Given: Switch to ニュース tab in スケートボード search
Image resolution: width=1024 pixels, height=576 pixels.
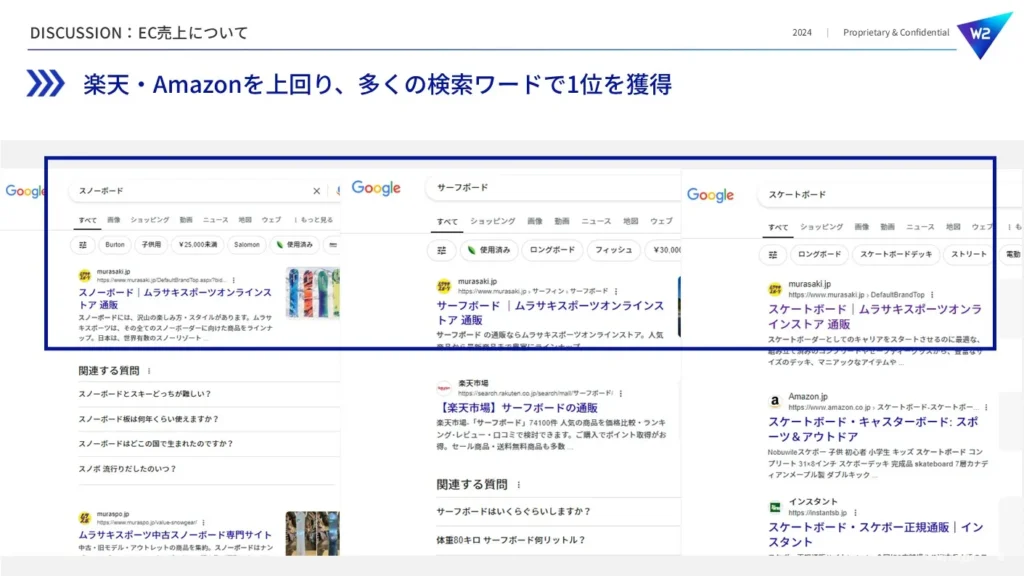Looking at the screenshot, I should pyautogui.click(x=920, y=227).
